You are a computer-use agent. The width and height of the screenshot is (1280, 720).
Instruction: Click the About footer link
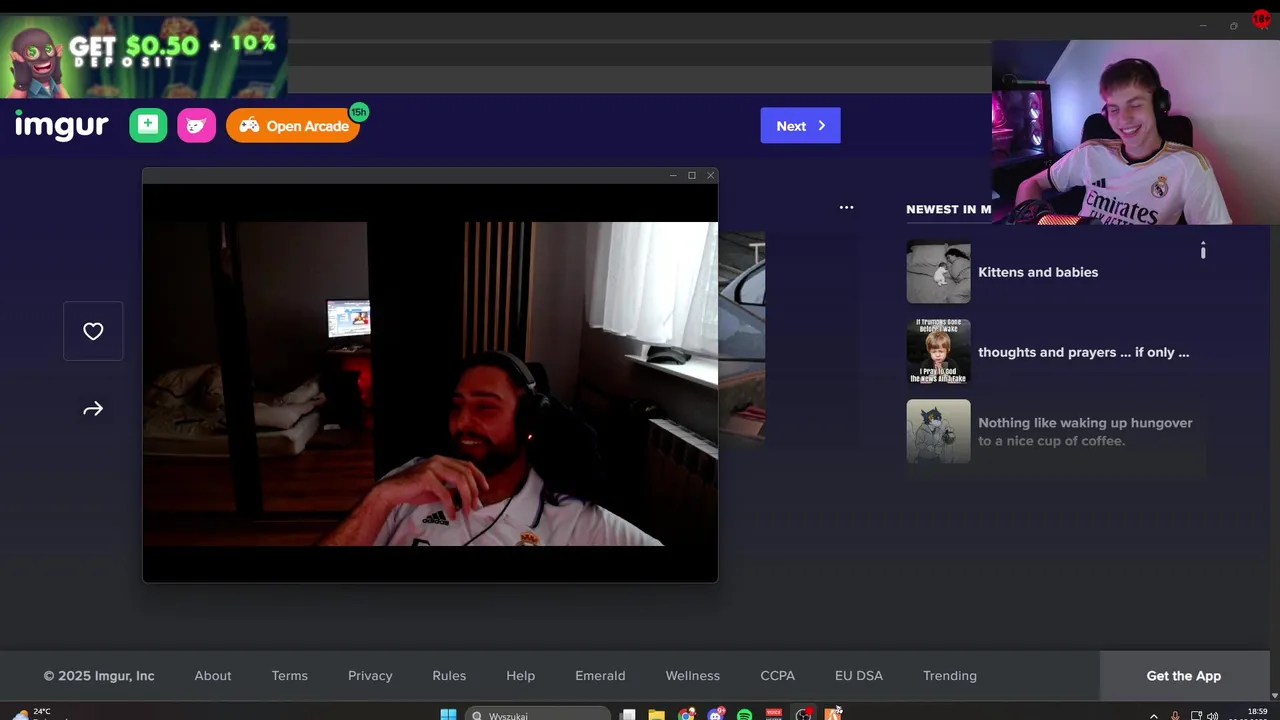[213, 676]
